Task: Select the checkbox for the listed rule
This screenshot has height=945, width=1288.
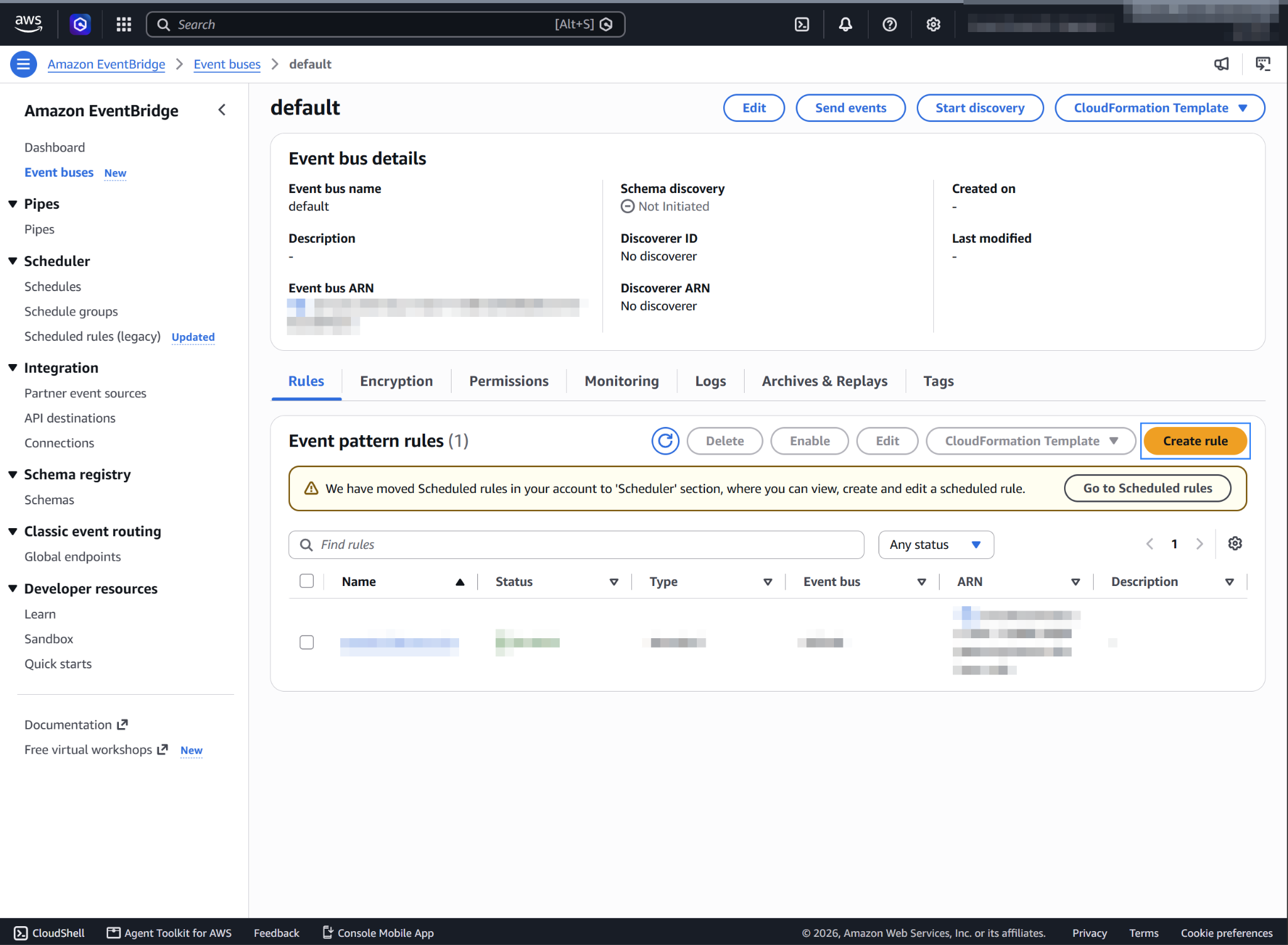Action: click(307, 642)
